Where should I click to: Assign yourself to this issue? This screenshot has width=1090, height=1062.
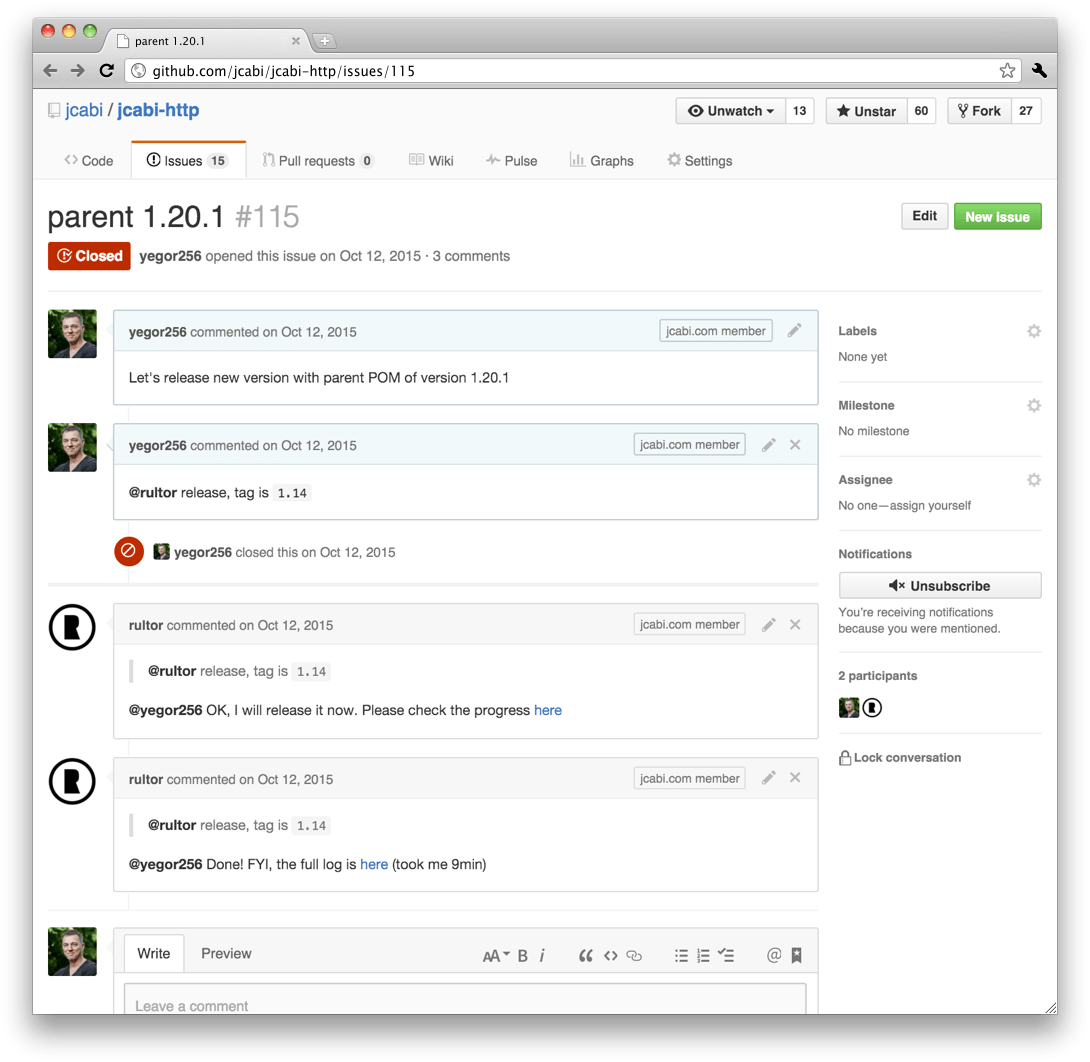tap(930, 505)
